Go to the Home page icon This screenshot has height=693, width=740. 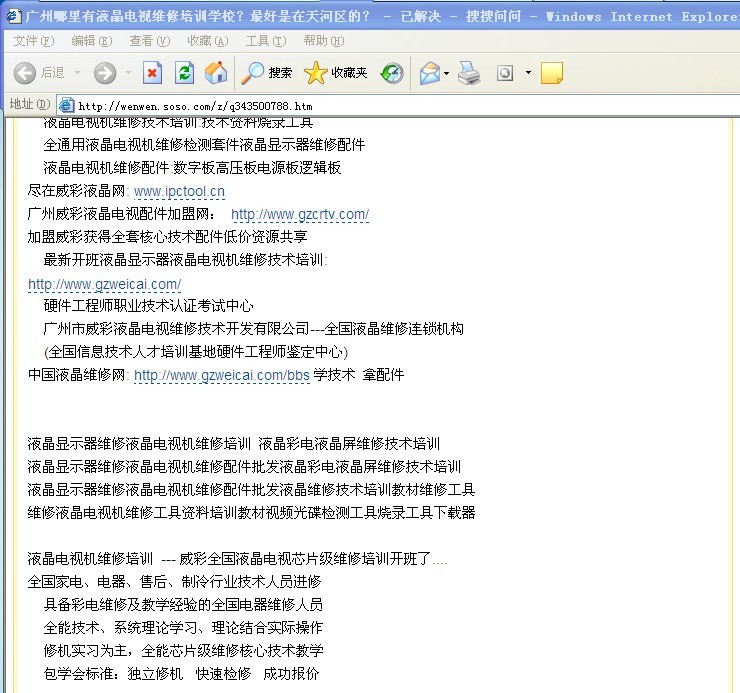[215, 72]
